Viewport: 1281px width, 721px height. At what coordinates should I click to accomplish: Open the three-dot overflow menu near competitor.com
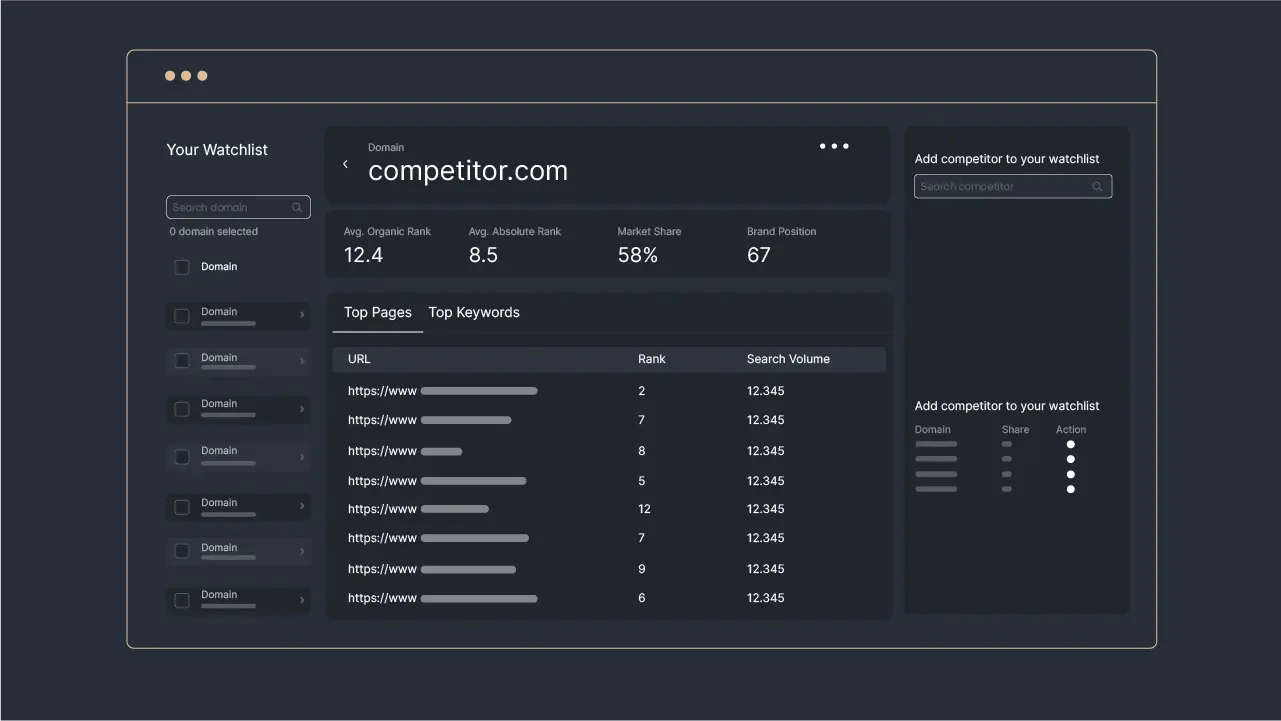[x=834, y=145]
